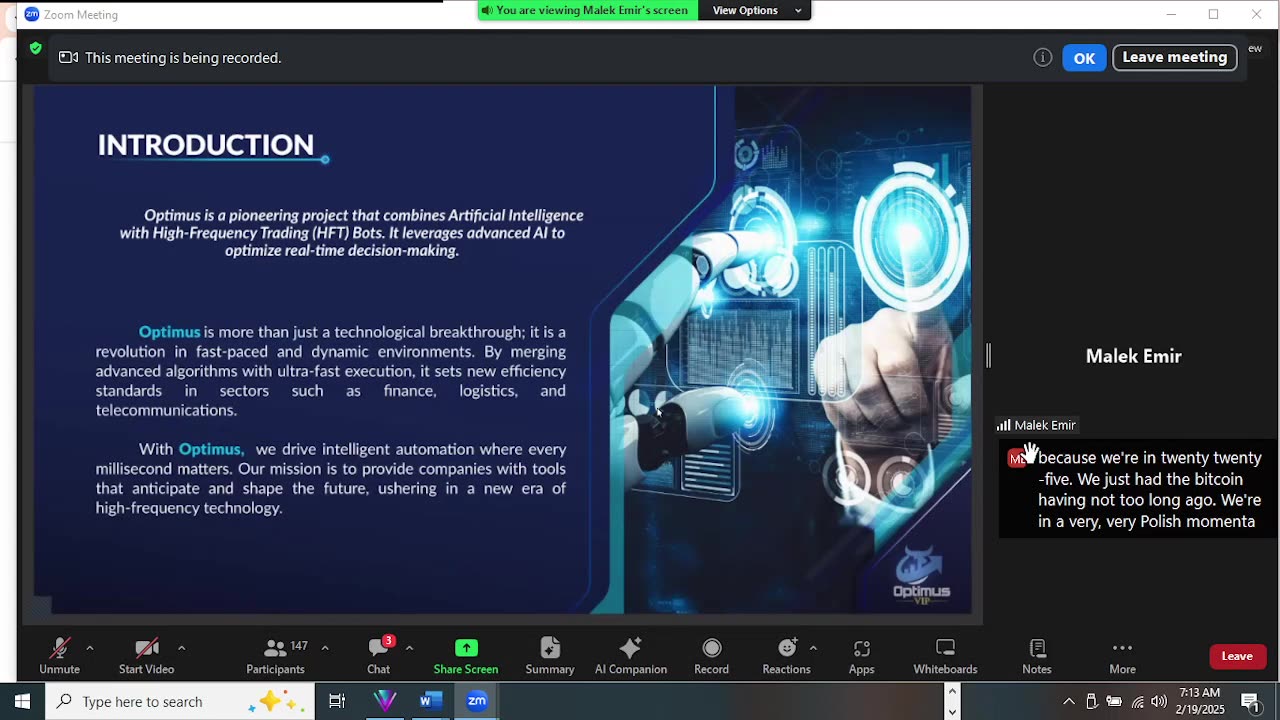Open Microsoft Word from taskbar
Viewport: 1280px width, 720px height.
[x=431, y=701]
